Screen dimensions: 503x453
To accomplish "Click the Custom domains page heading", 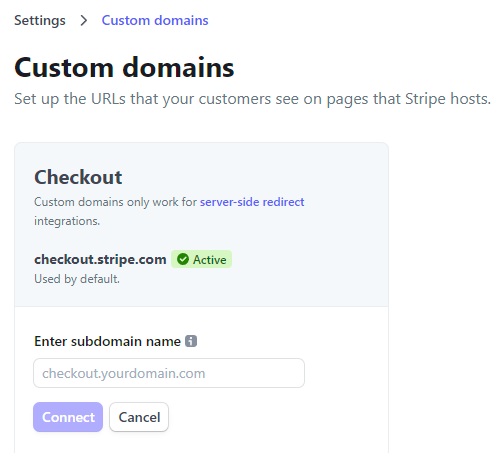I will [124, 68].
